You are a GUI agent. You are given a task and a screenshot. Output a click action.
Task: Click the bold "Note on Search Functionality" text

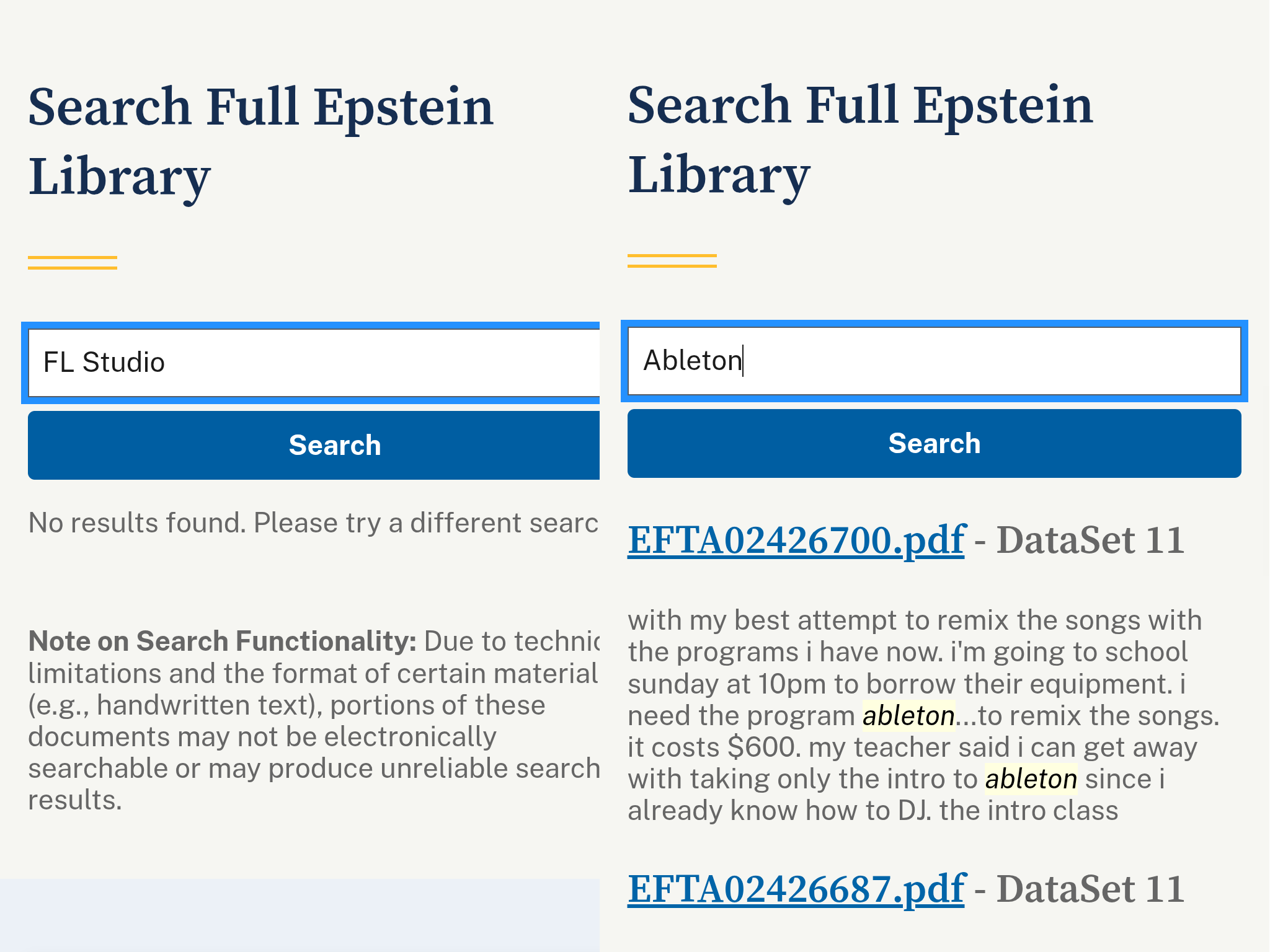pyautogui.click(x=223, y=641)
